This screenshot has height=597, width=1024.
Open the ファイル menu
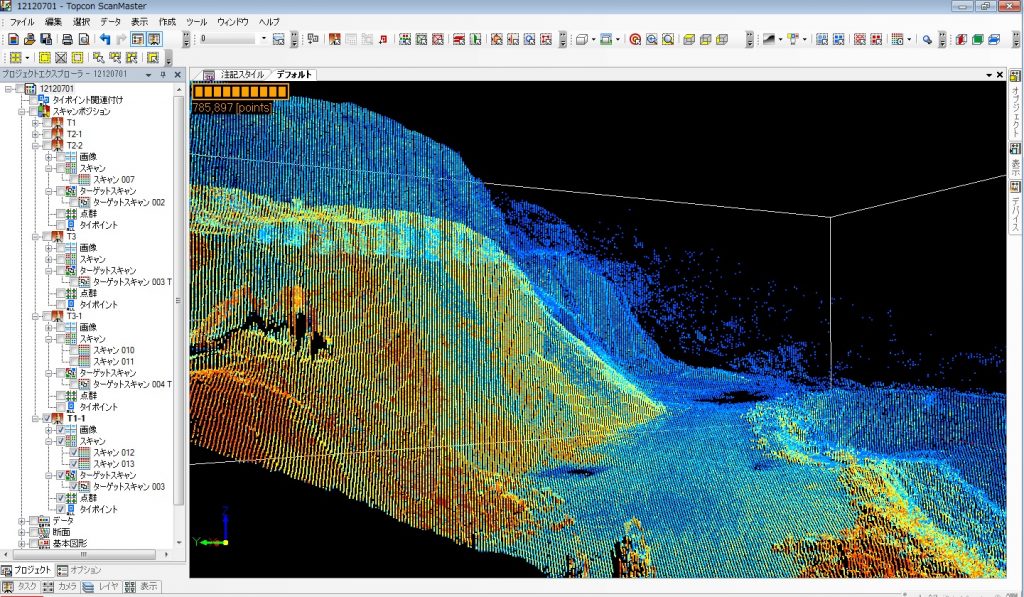22,21
